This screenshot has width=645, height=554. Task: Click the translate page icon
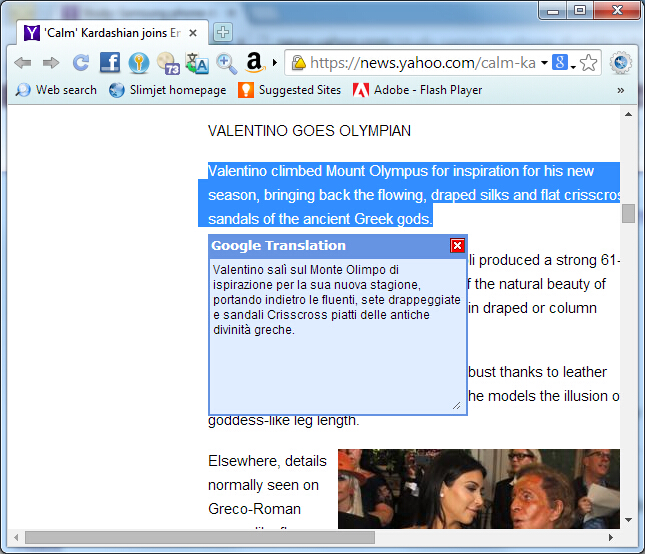[x=197, y=63]
